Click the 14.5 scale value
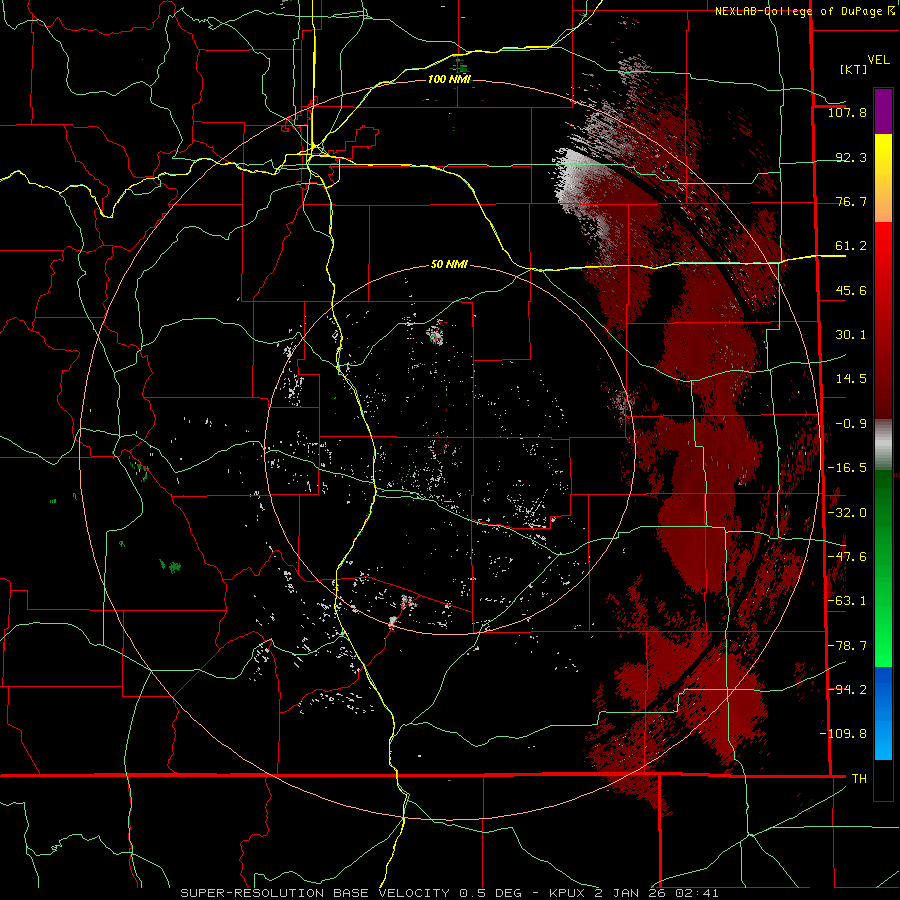This screenshot has height=900, width=900. [x=851, y=379]
